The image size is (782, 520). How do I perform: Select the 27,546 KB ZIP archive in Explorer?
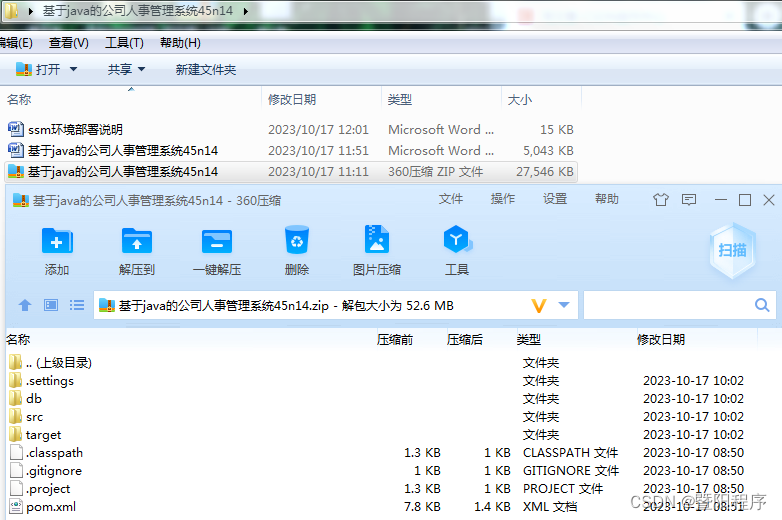click(x=290, y=172)
